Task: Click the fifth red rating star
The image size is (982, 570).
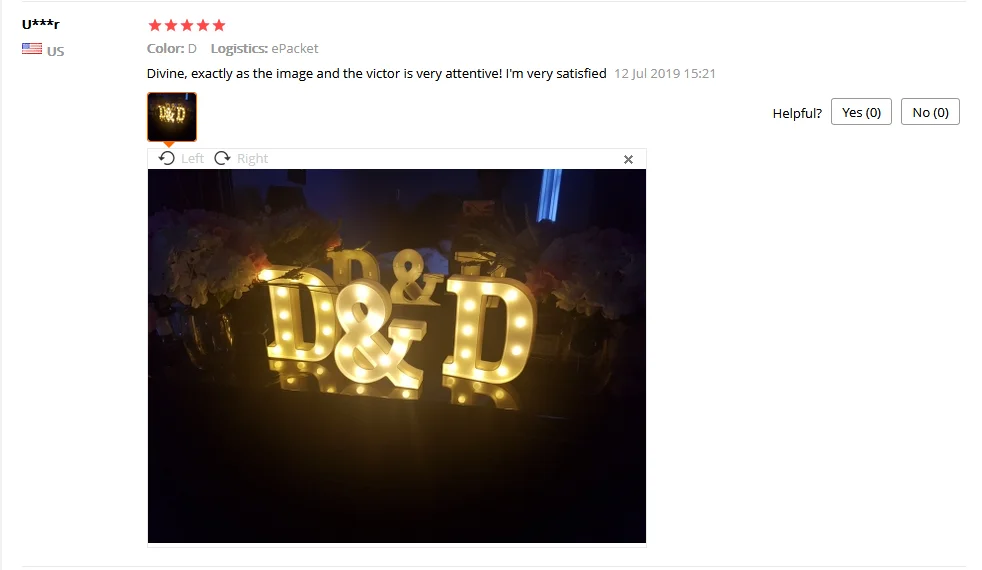Action: 219,25
